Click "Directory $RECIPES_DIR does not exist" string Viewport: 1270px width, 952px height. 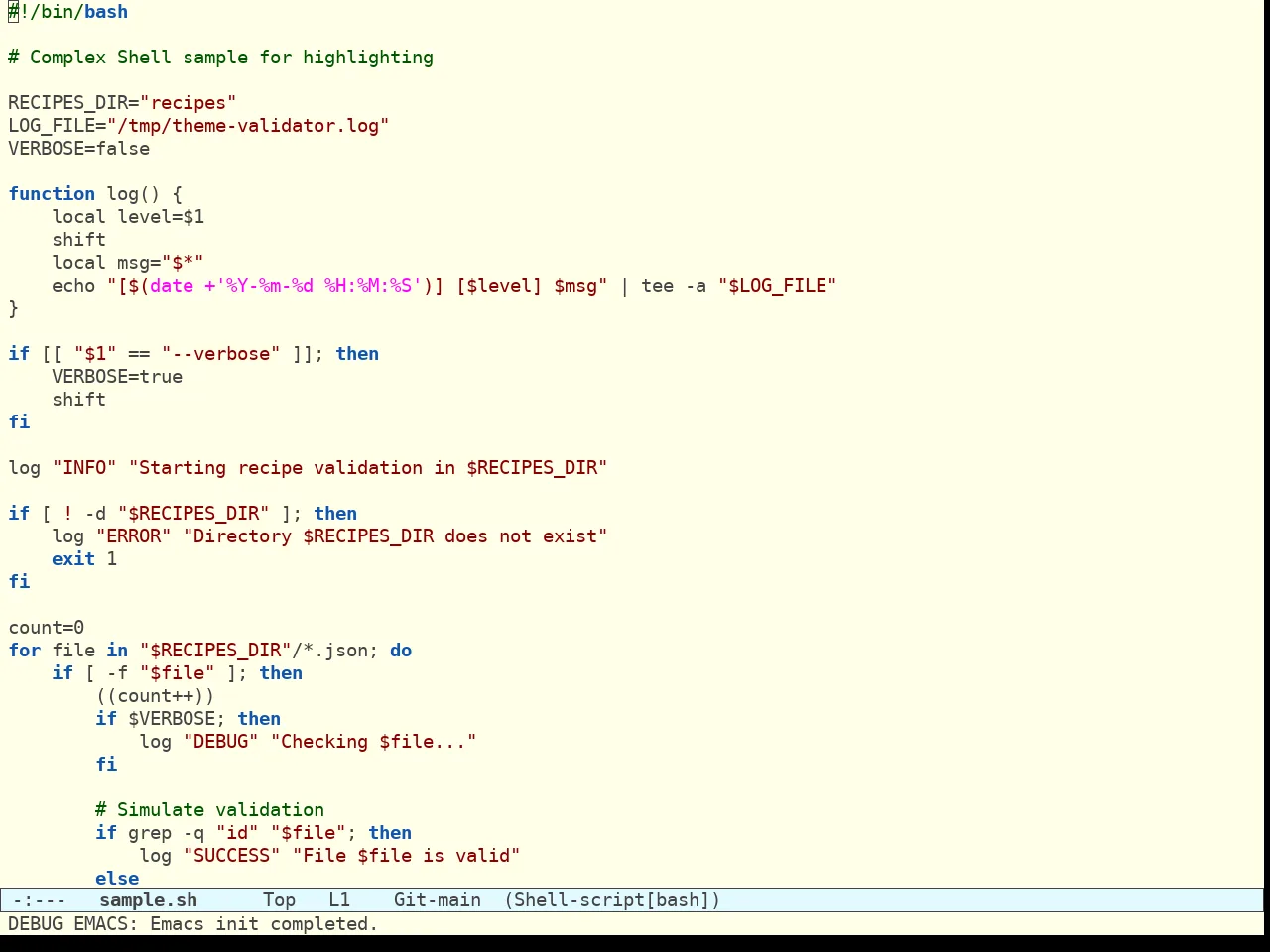(395, 536)
